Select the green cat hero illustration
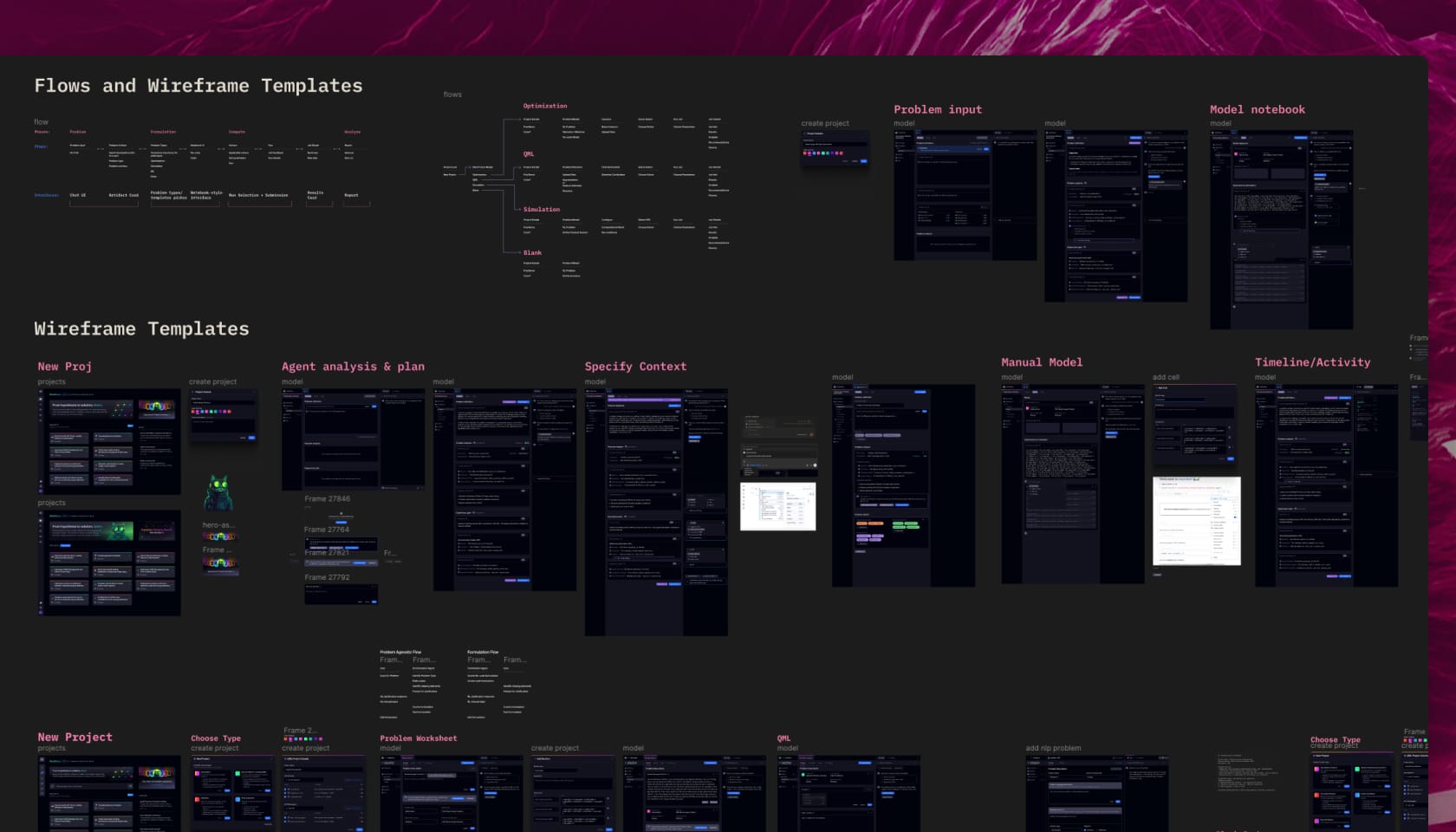The image size is (1456, 832). [218, 493]
